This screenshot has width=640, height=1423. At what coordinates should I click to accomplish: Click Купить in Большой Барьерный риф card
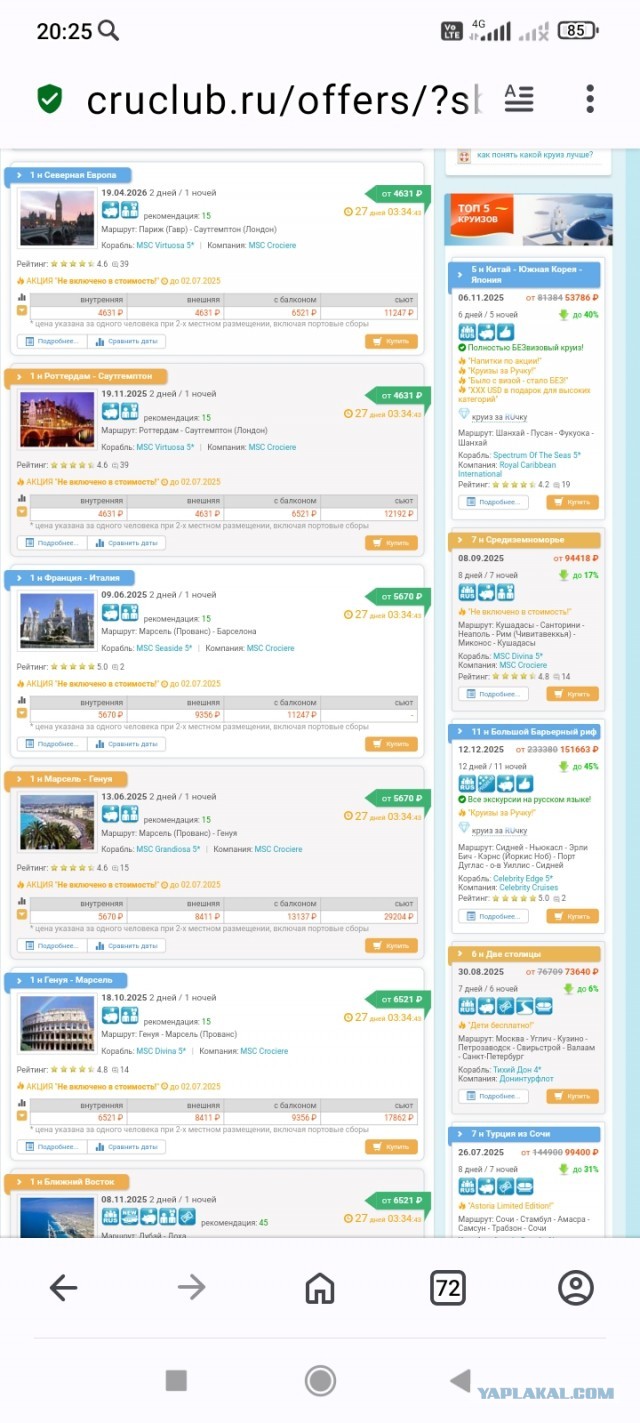[572, 916]
